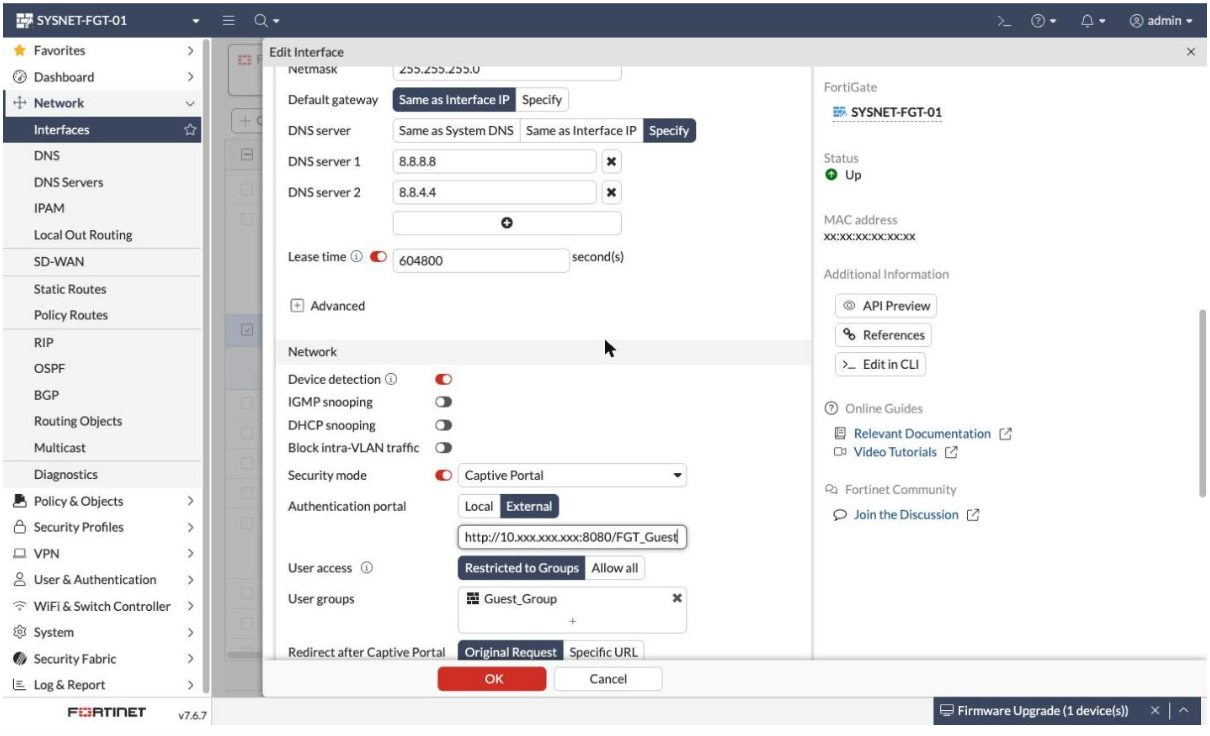Open Join the Discussion link
The height and width of the screenshot is (736, 1210).
tap(905, 515)
